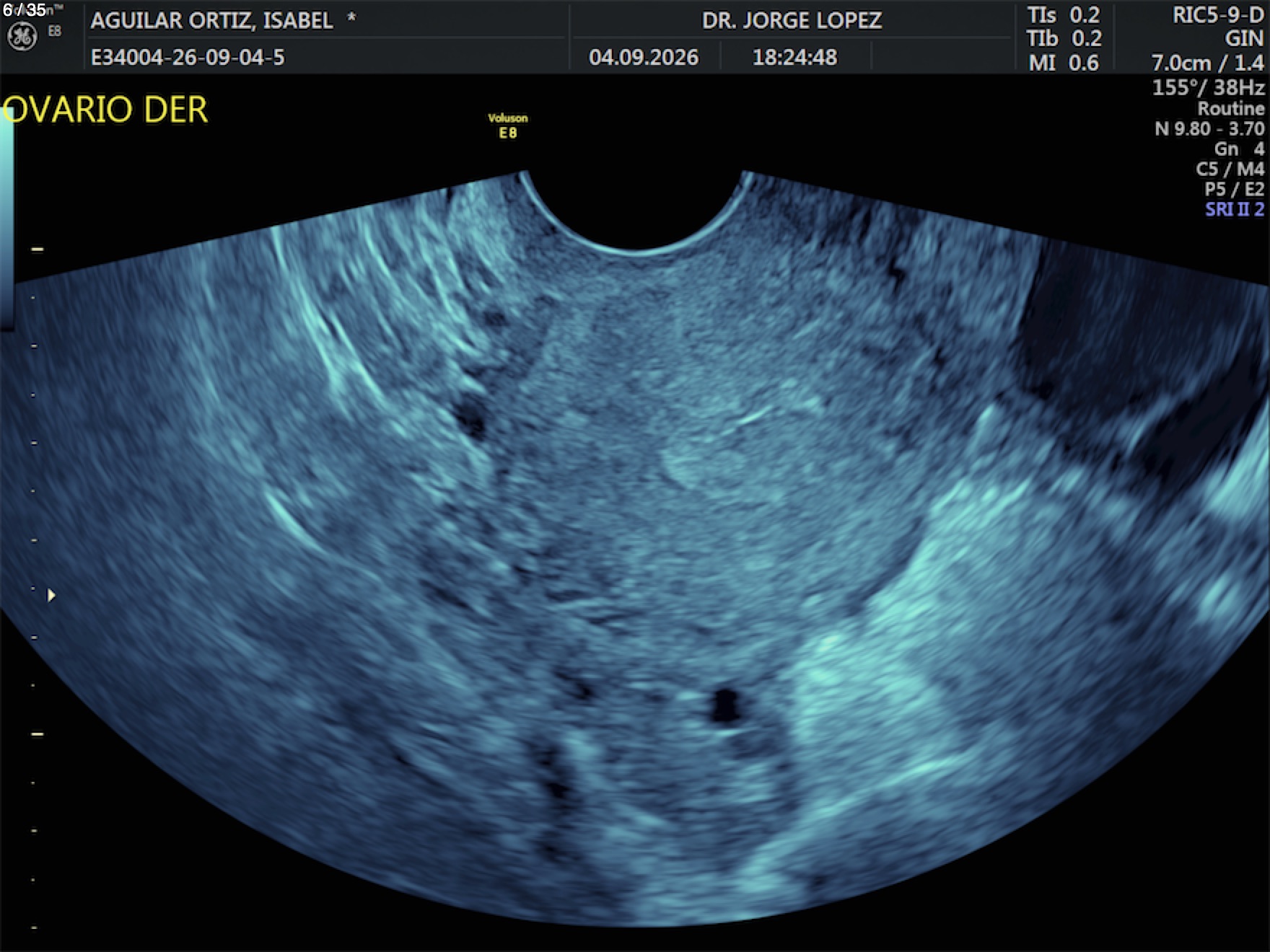Click the time display 18:24:48
Viewport: 1270px width, 952px height.
coord(794,57)
